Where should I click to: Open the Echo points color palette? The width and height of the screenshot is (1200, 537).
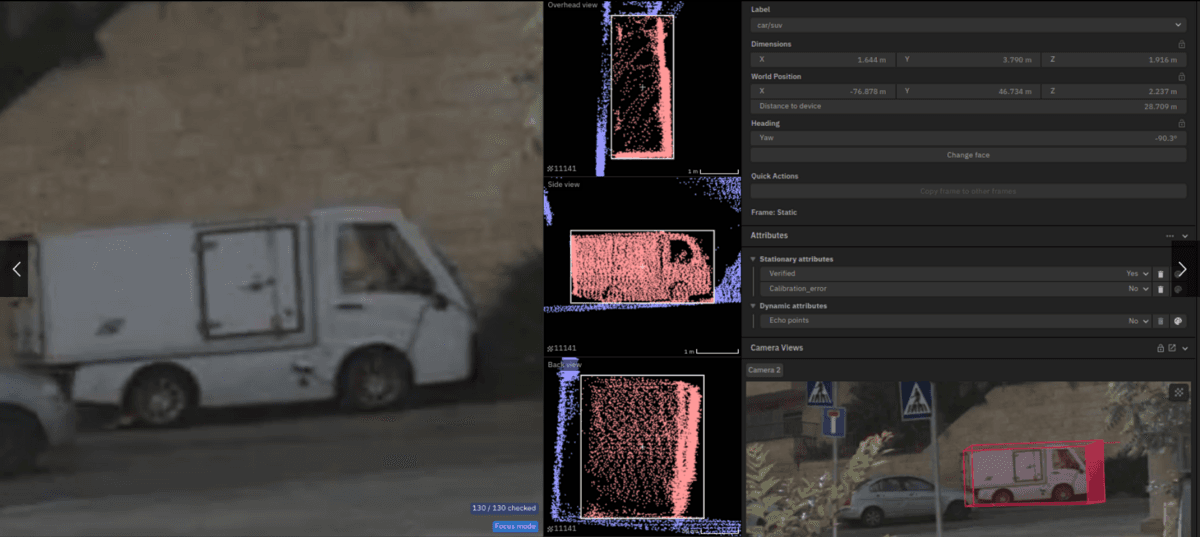(x=1178, y=321)
